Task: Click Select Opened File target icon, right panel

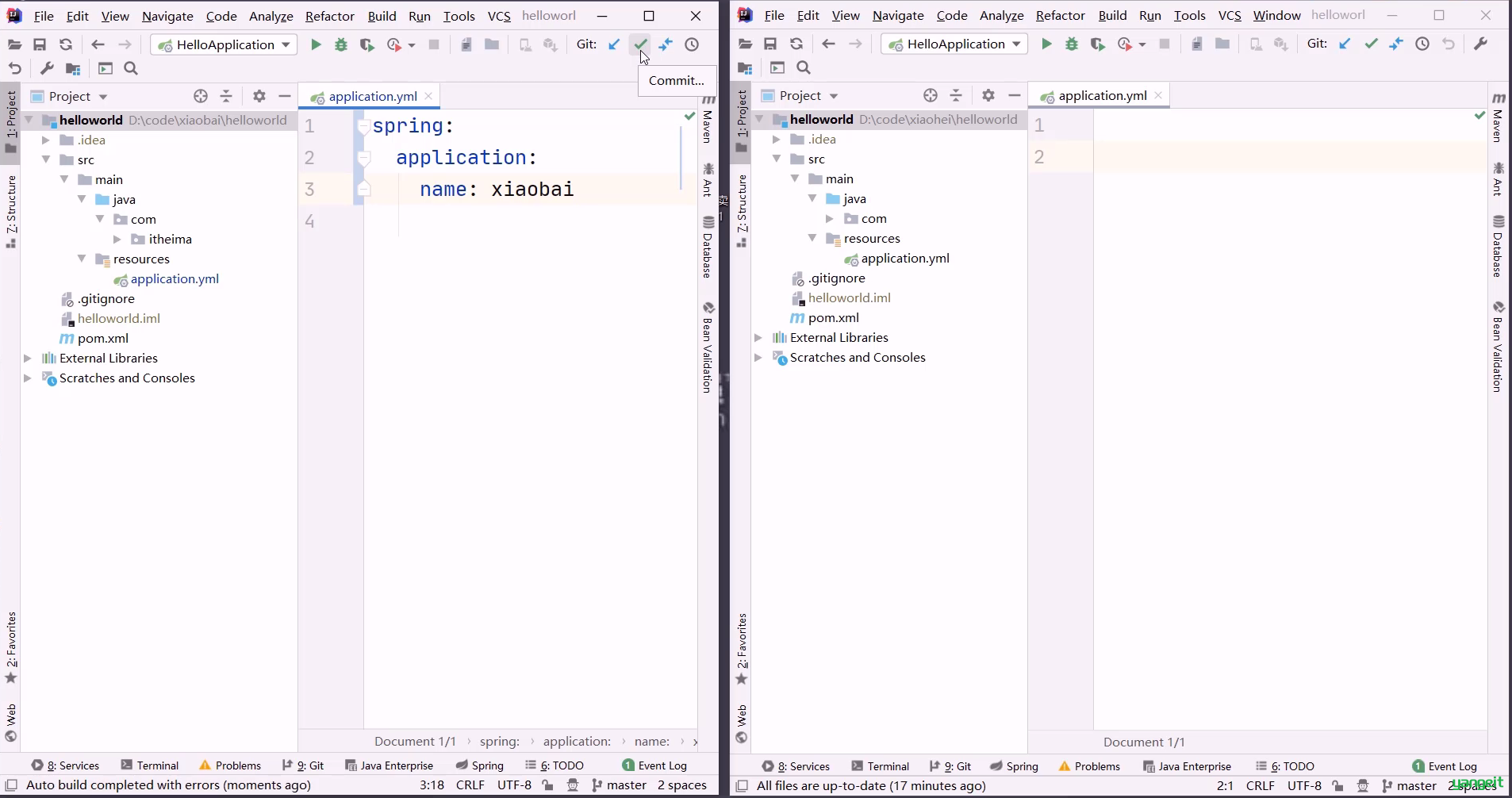Action: [x=931, y=95]
